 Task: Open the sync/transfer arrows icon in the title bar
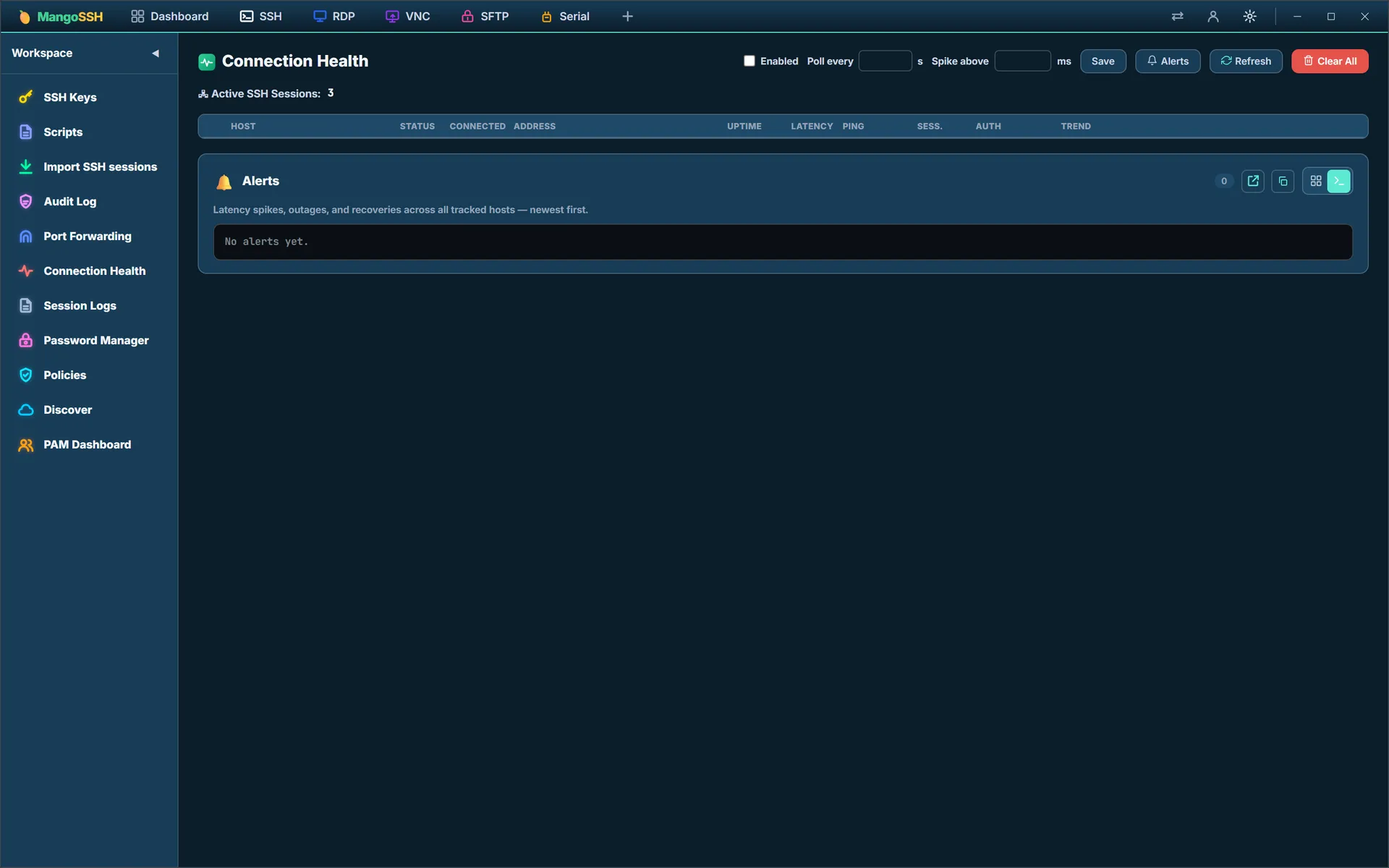[1178, 16]
